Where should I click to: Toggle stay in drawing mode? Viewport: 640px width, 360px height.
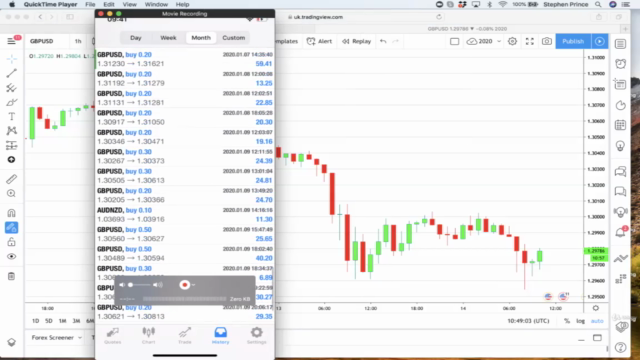point(11,227)
